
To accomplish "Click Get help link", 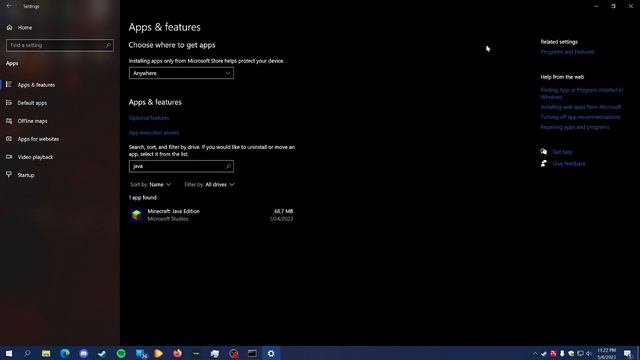I will pos(562,152).
